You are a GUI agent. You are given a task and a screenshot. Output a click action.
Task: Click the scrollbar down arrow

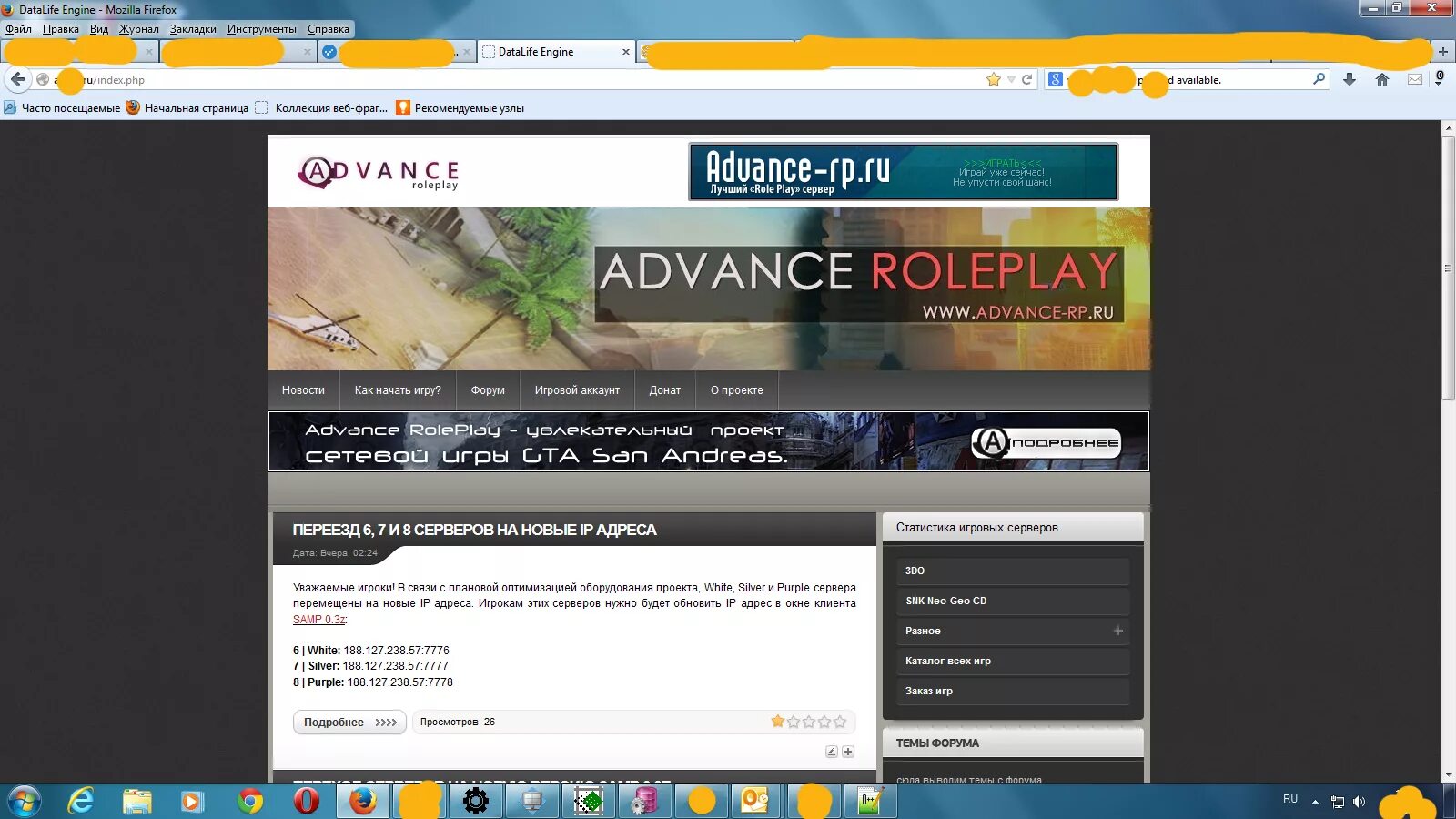pyautogui.click(x=1448, y=775)
